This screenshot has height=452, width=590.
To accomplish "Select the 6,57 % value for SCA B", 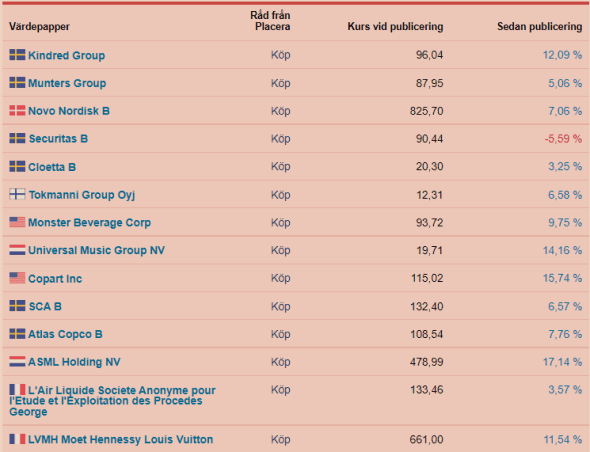I will 565,306.
